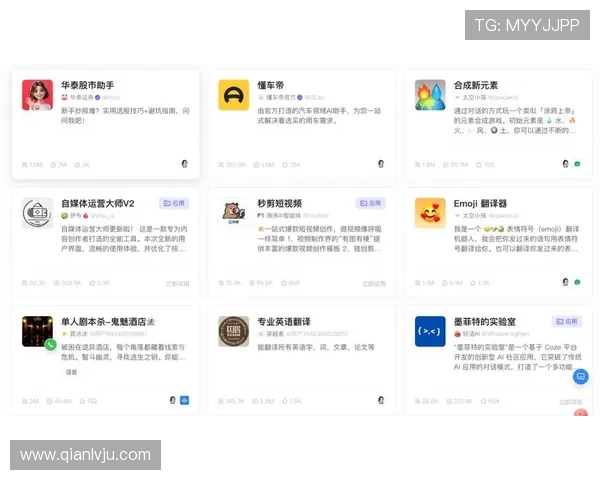
Task: Click the 应用 tag on 自媒体运营大师V2
Action: 174,203
